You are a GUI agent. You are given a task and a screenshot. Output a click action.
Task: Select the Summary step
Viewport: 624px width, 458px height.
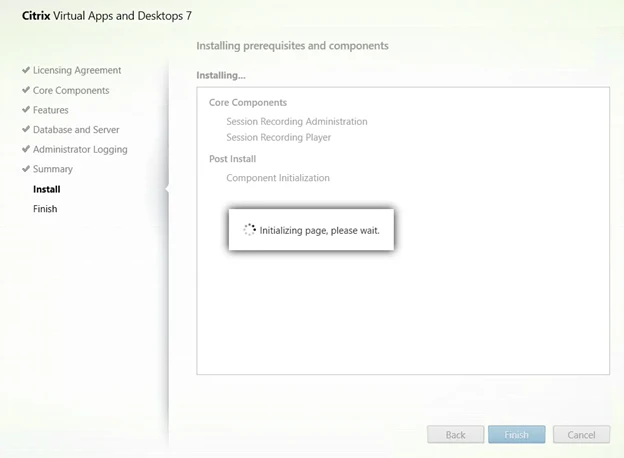click(x=53, y=169)
